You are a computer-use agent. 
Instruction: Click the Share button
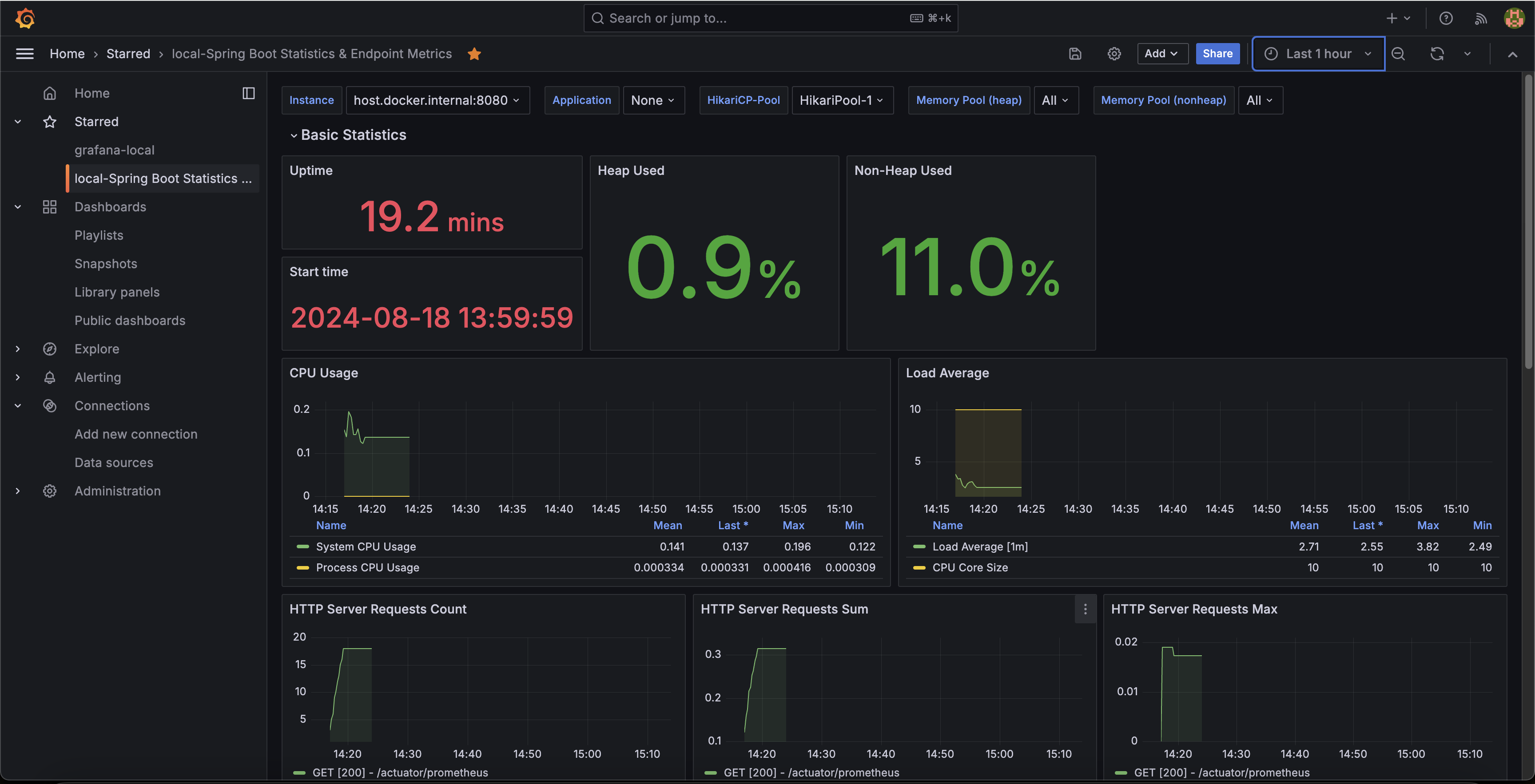pyautogui.click(x=1217, y=54)
